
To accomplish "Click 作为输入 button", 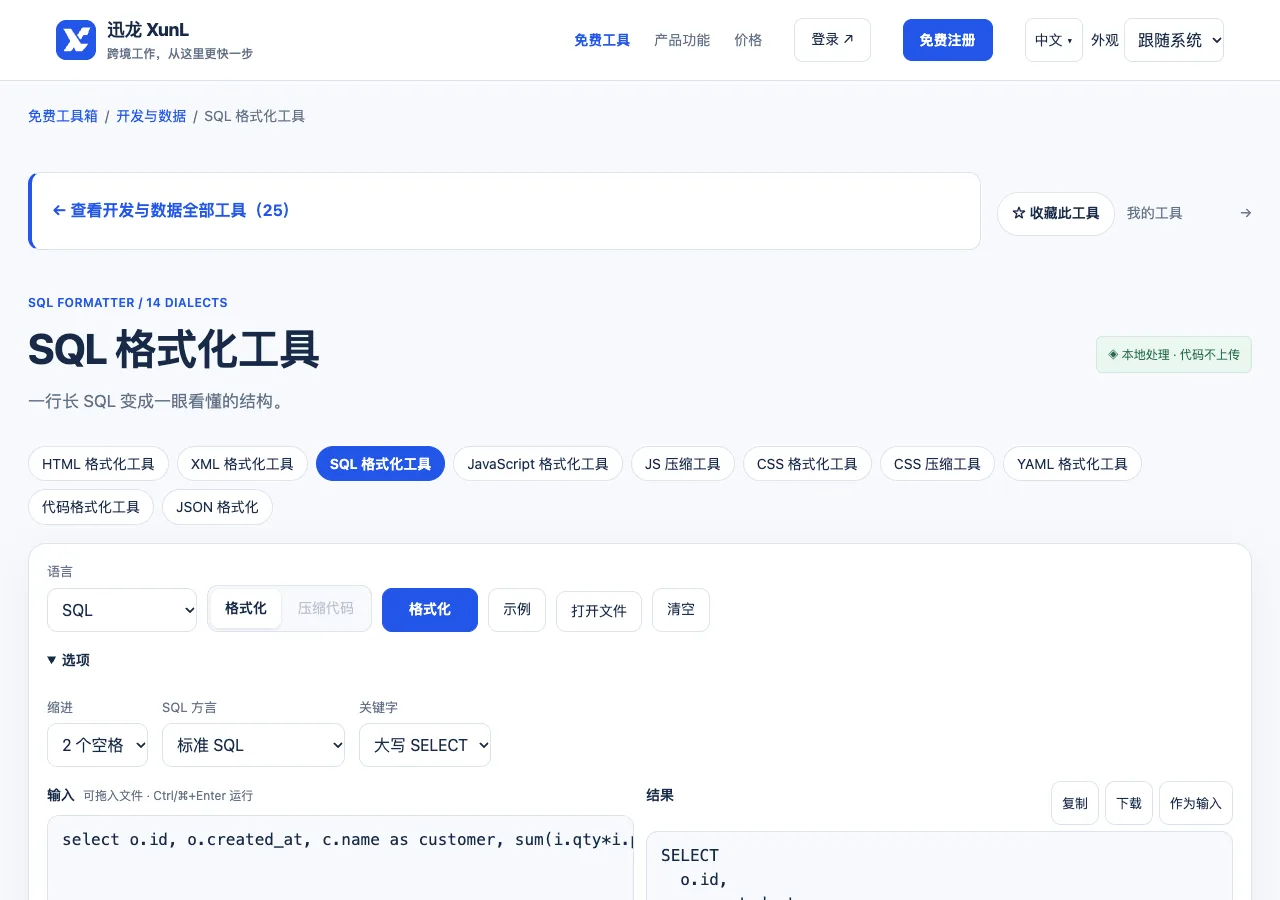I will pyautogui.click(x=1196, y=803).
